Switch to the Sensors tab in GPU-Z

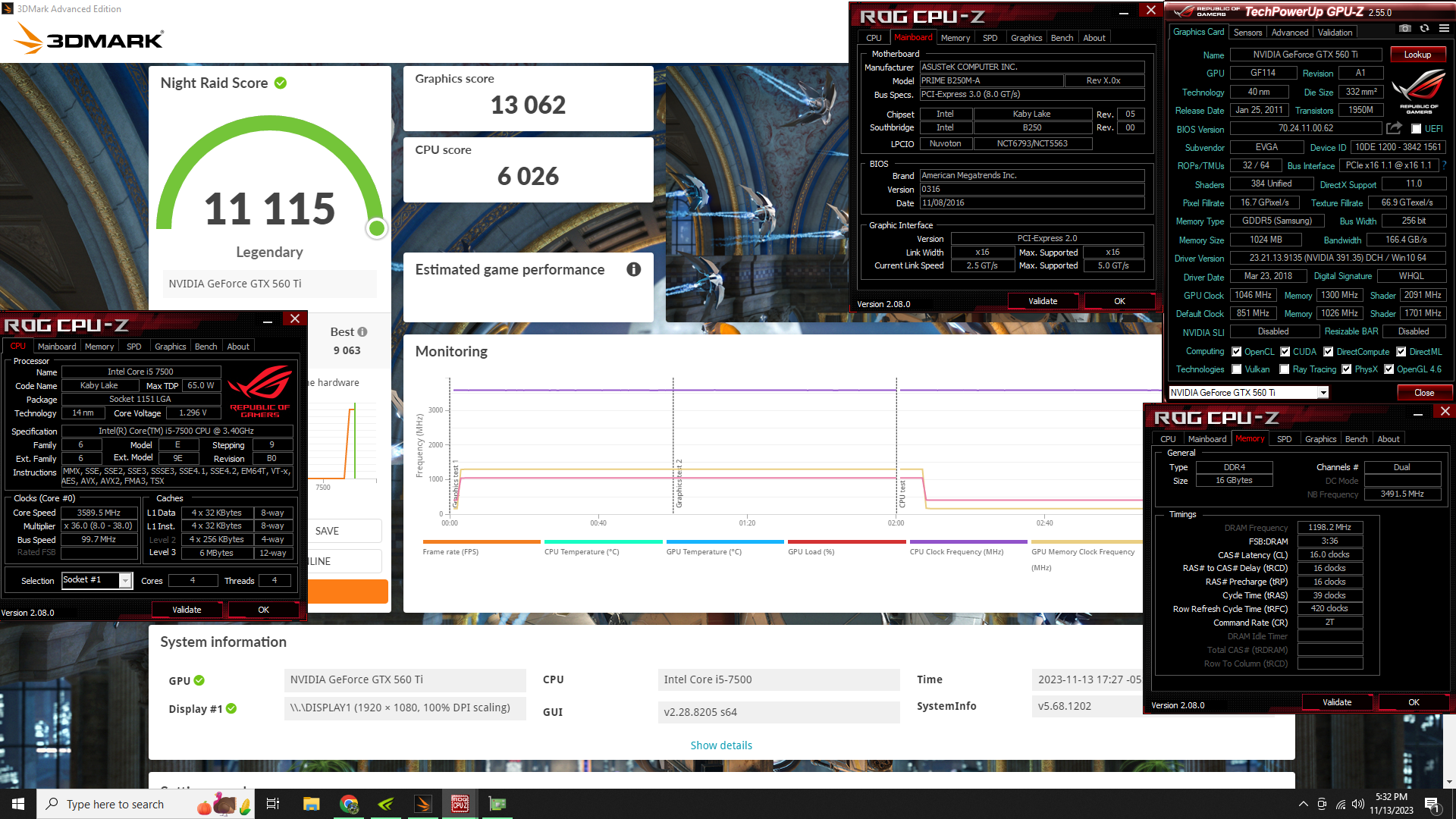(x=1247, y=33)
